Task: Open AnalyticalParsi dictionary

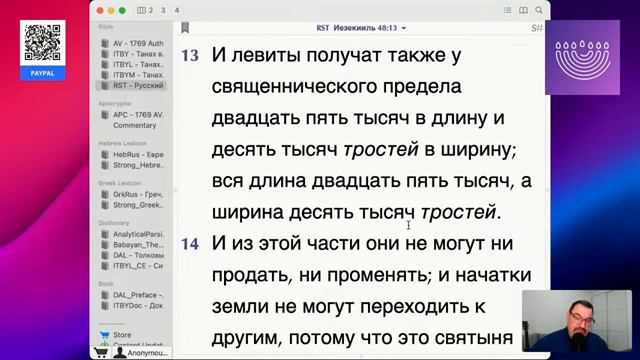Action: (x=133, y=234)
